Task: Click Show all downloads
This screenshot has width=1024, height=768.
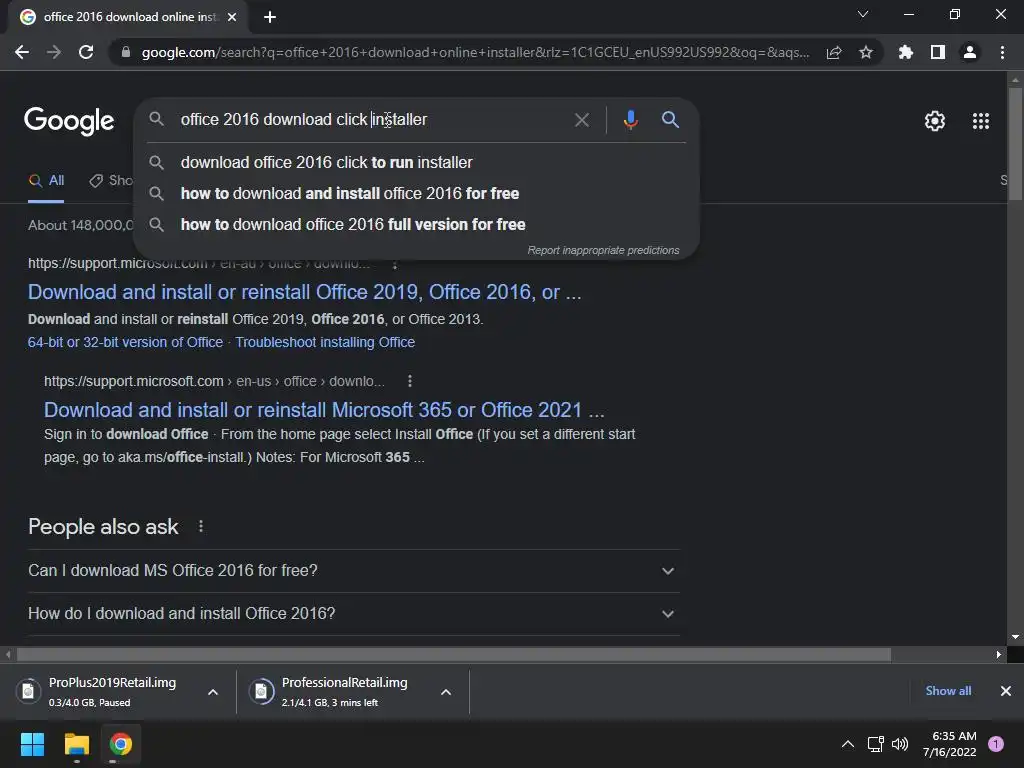Action: pos(948,691)
